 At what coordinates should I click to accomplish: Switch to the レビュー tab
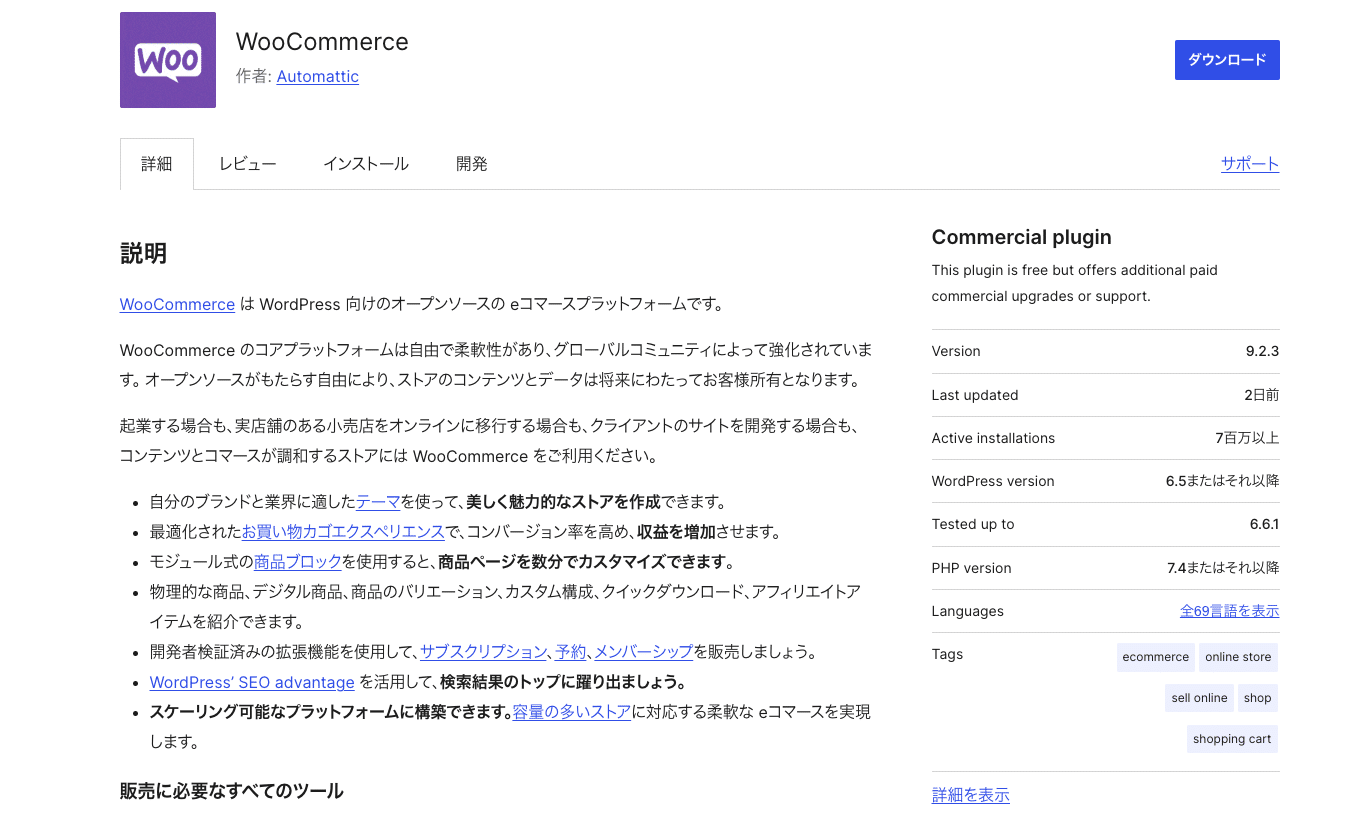point(248,164)
